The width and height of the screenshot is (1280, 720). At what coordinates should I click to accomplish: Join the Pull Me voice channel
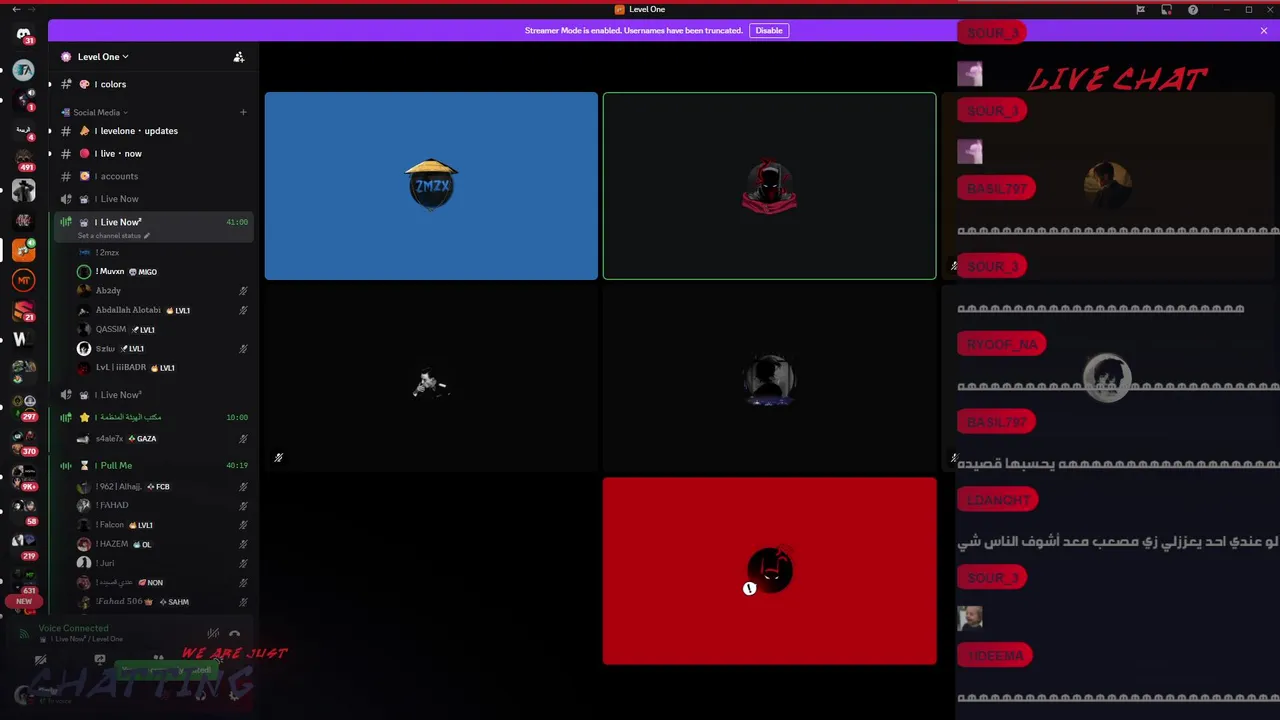click(x=153, y=465)
